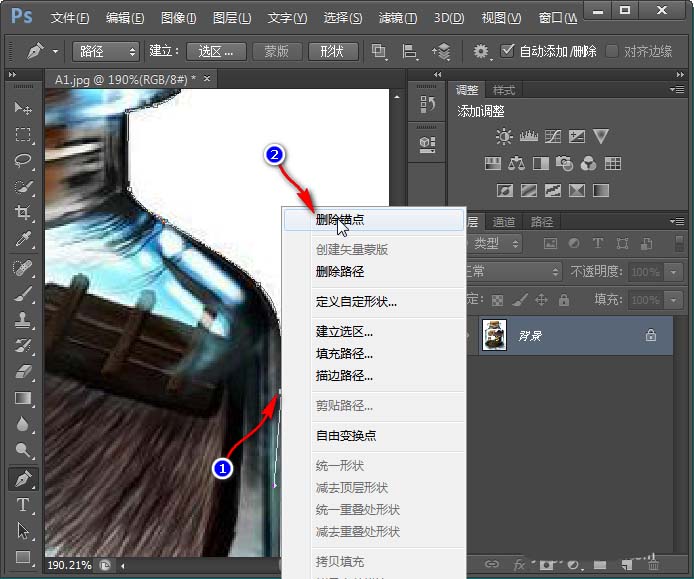Choose 删除锚点 from the context menu

pos(339,220)
